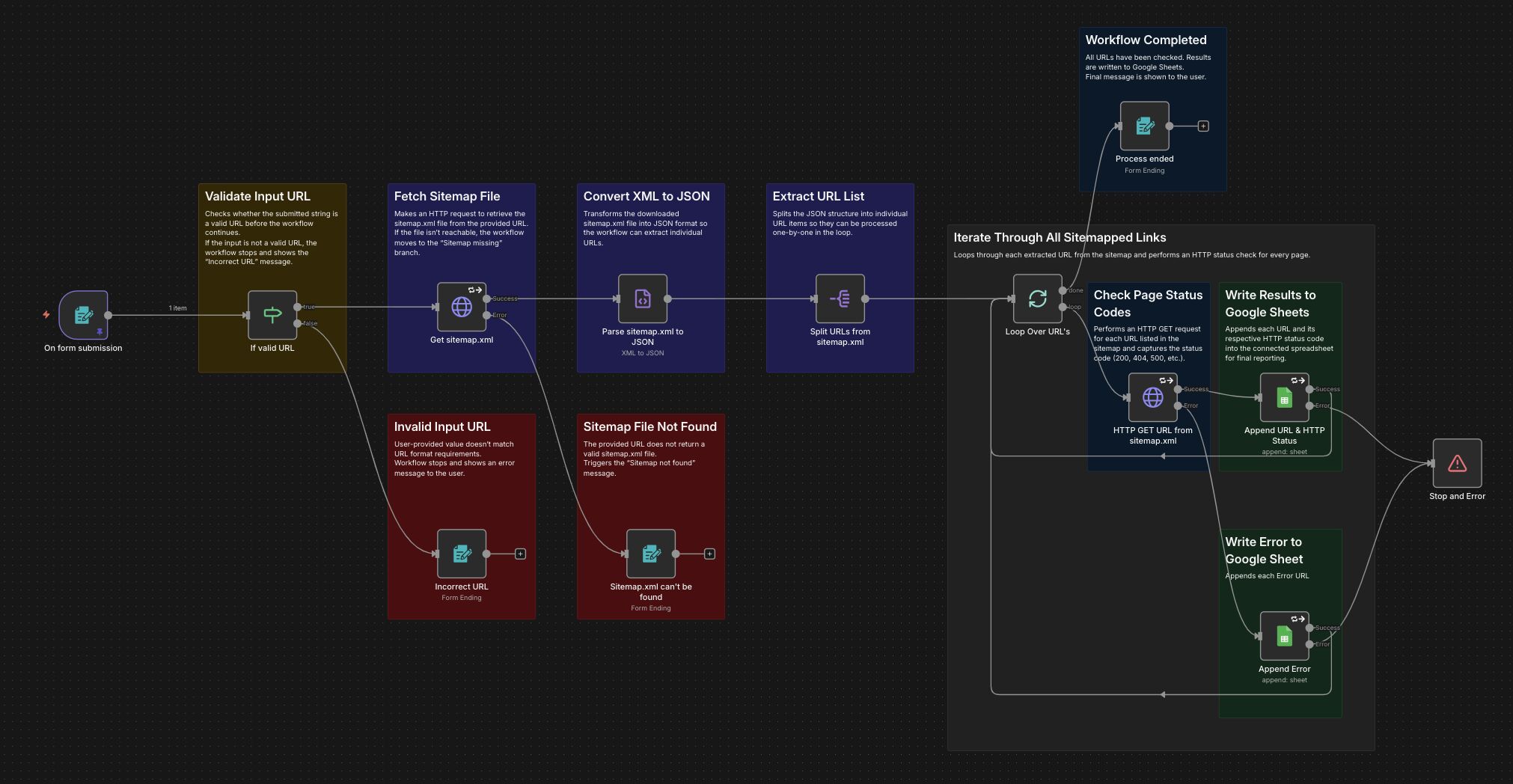Viewport: 1513px width, 784px height.
Task: Select the Validate Input URL sticky note
Action: click(257, 197)
